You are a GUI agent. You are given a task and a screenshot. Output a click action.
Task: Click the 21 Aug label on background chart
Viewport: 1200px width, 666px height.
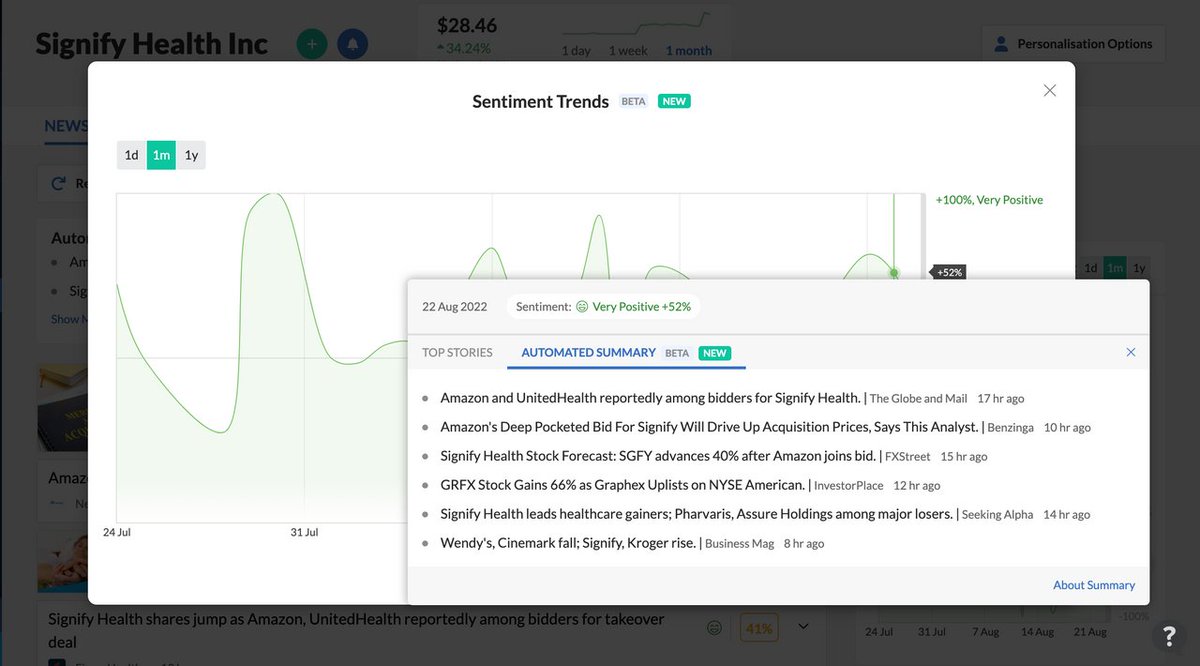tap(1092, 632)
